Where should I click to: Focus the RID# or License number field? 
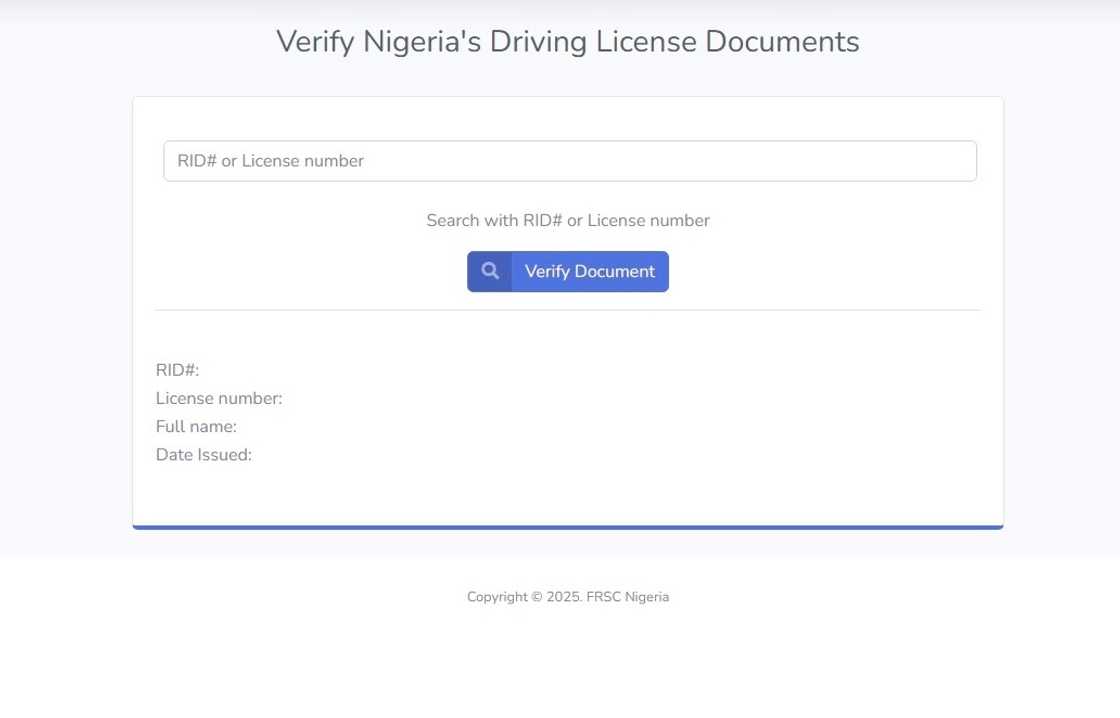[570, 161]
